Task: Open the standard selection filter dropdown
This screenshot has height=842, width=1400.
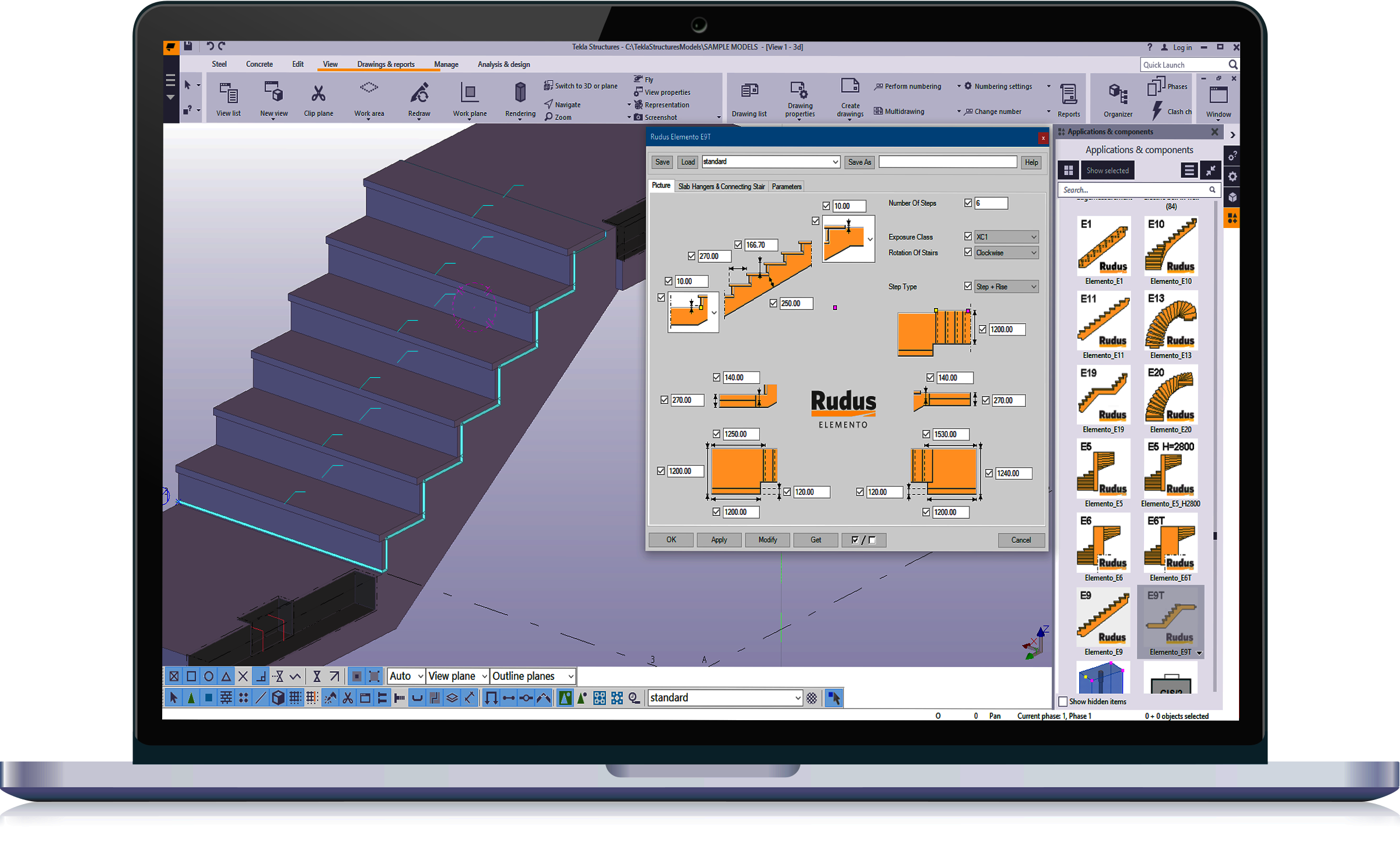Action: pos(725,697)
